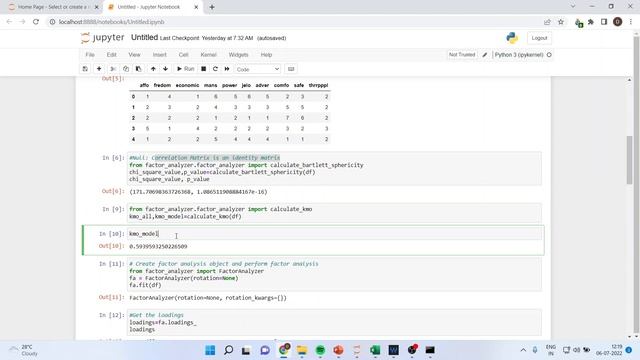Screen dimensions: 640x360
Task: Close the Untitled Jupyter Notebook tab
Action: coord(196,7)
